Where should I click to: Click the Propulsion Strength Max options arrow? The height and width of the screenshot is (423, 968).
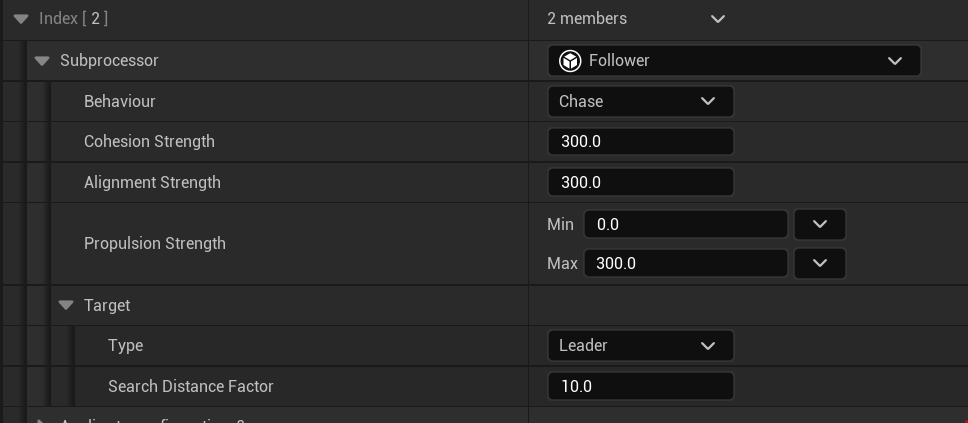820,264
